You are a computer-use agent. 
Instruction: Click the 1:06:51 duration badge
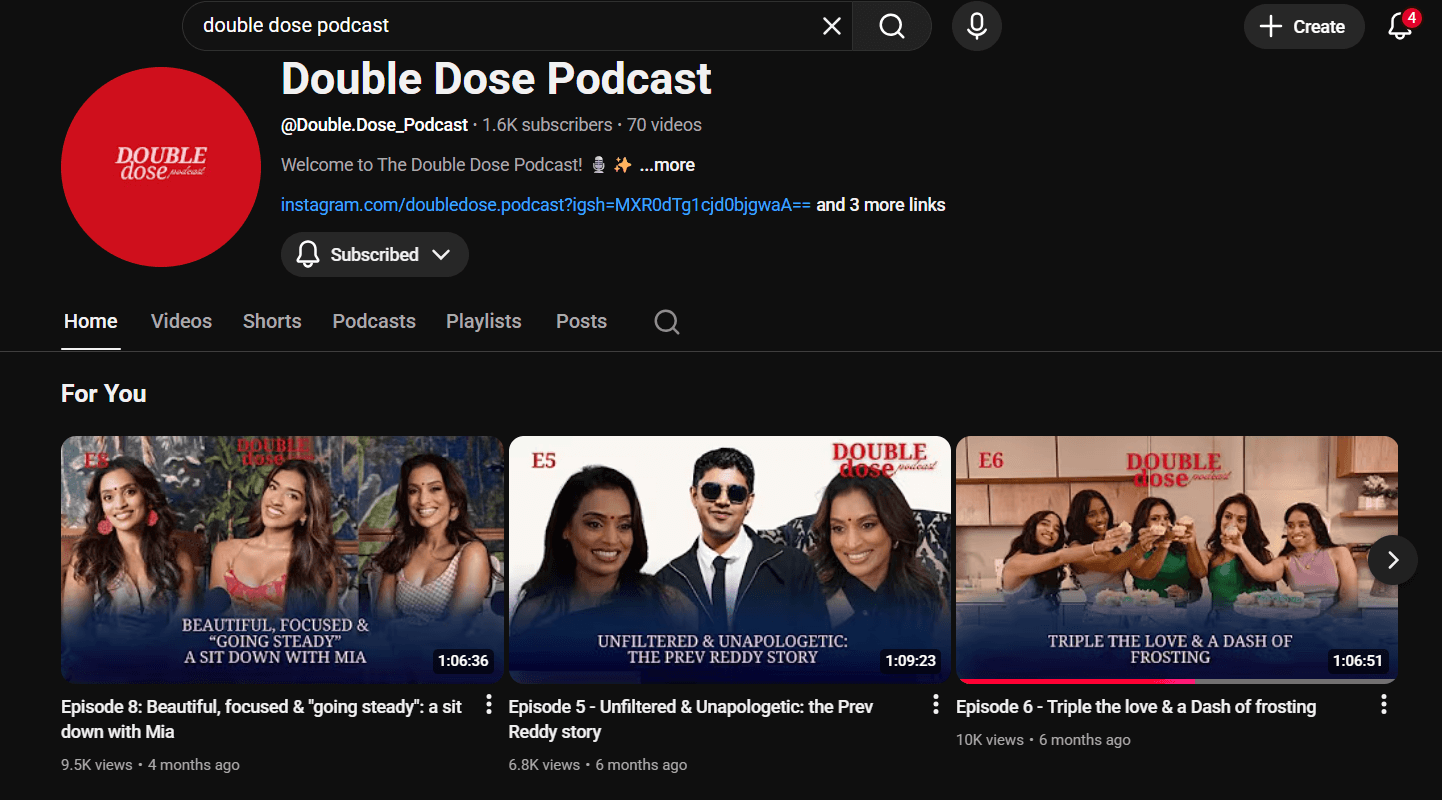click(x=1358, y=661)
